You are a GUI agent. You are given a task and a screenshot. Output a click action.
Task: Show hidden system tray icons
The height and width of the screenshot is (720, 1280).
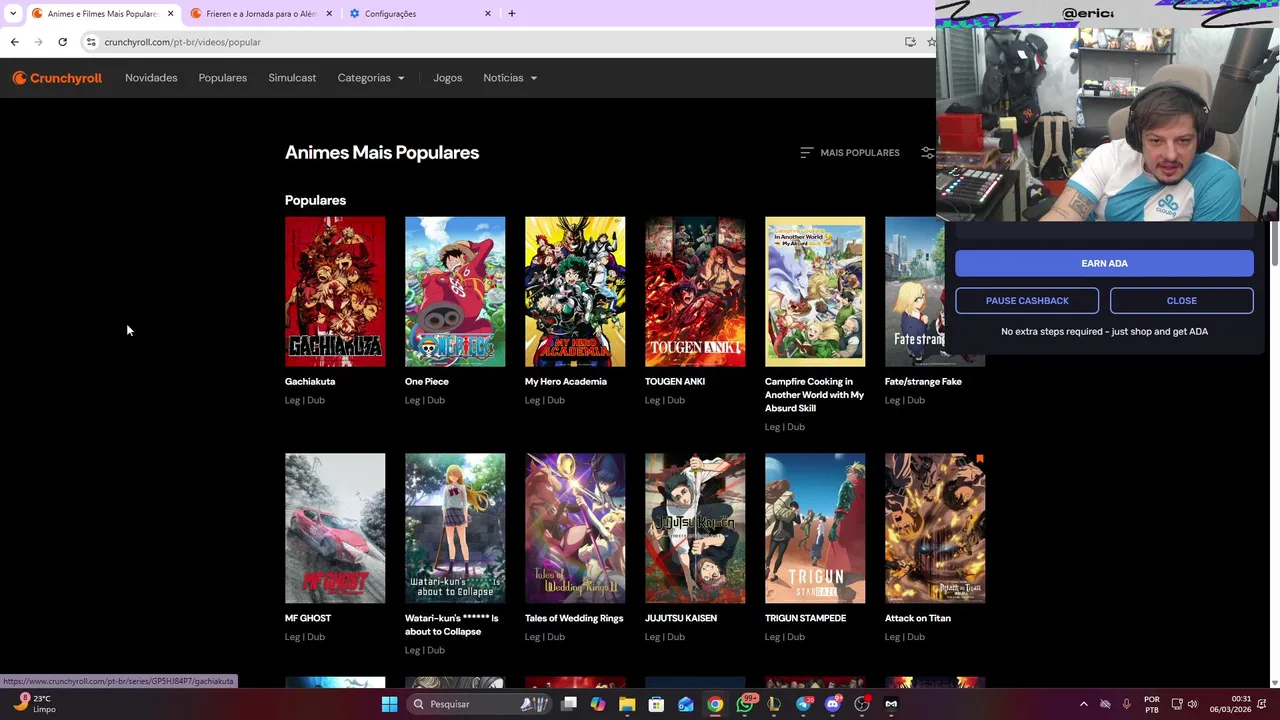1084,704
